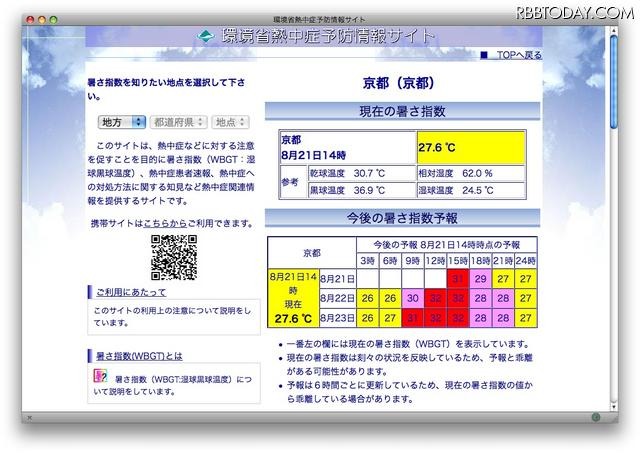This screenshot has width=640, height=453.
Task: Zoom the window using the green button
Action: click(66, 18)
